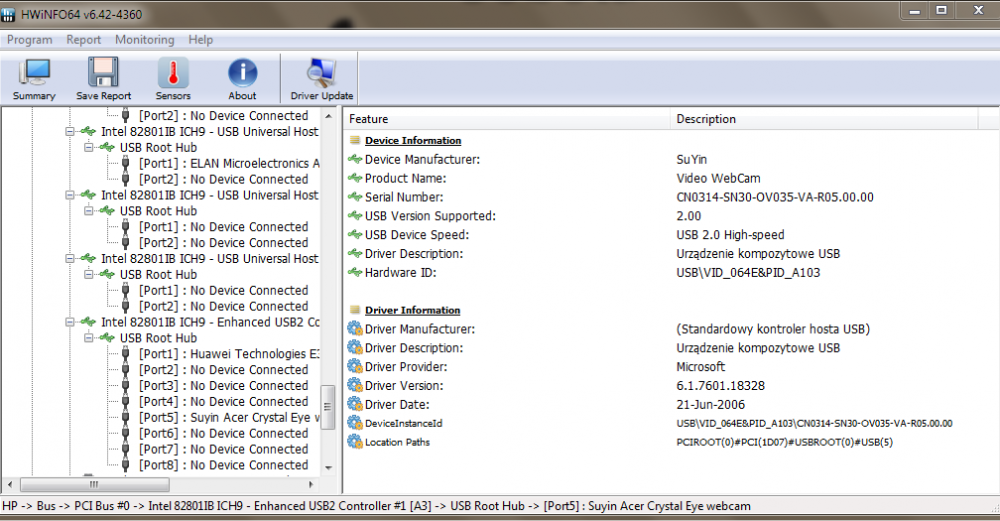Click USB icon beside Product Name
Image resolution: width=1000 pixels, height=521 pixels.
[355, 178]
